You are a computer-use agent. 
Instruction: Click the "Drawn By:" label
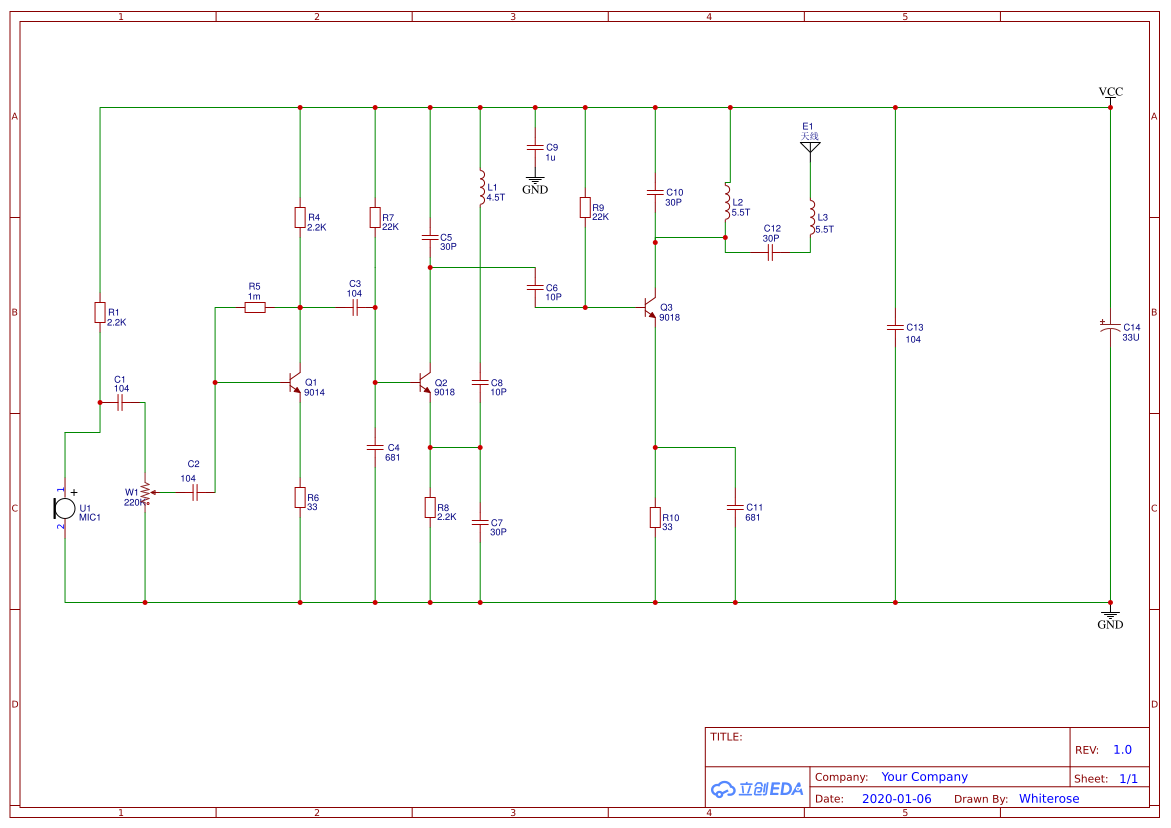coord(981,798)
